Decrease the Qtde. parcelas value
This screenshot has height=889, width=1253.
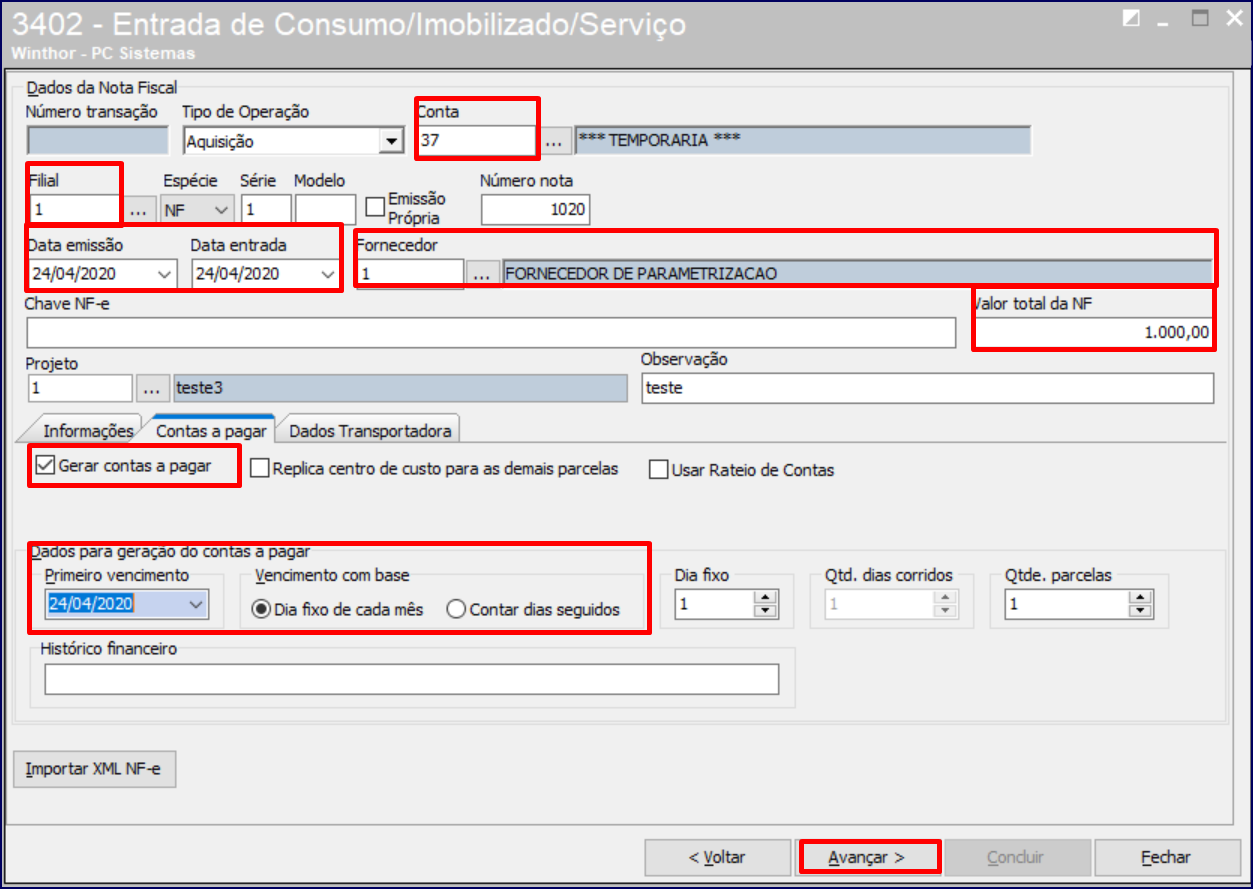pos(1139,611)
